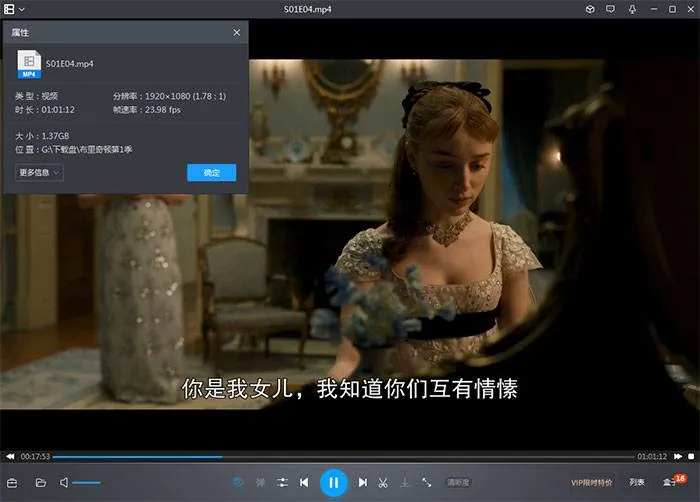Click the video subtitle text

350,389
